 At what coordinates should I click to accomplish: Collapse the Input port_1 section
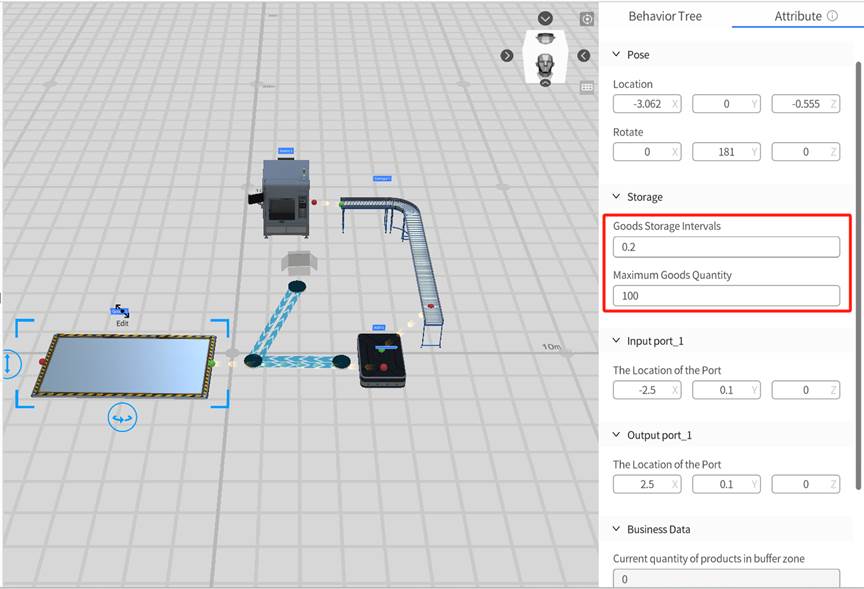click(615, 342)
